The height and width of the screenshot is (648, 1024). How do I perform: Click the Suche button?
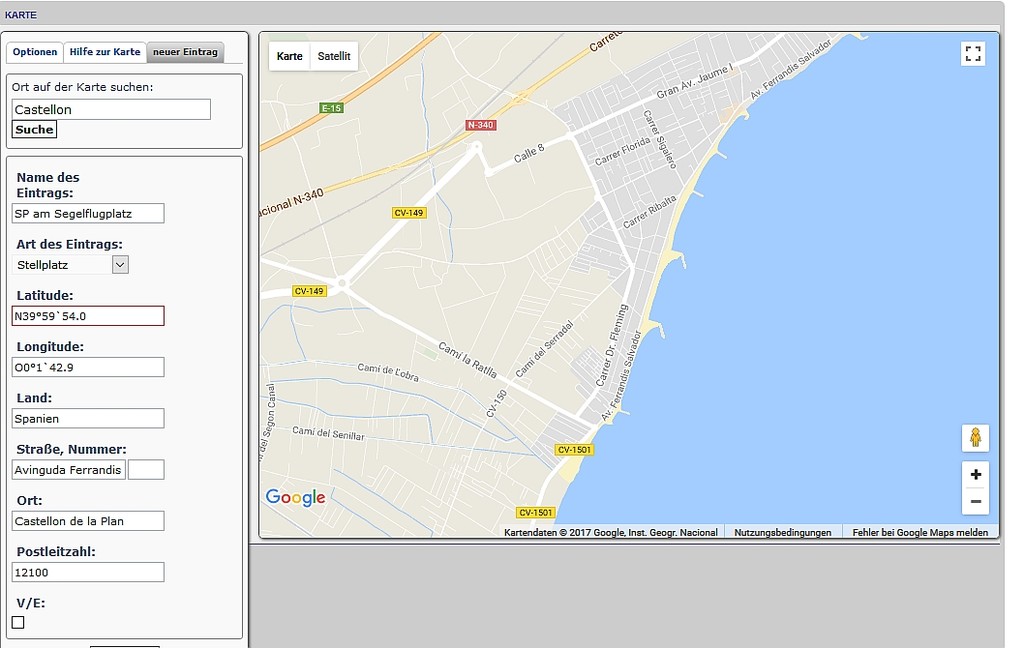pos(34,129)
